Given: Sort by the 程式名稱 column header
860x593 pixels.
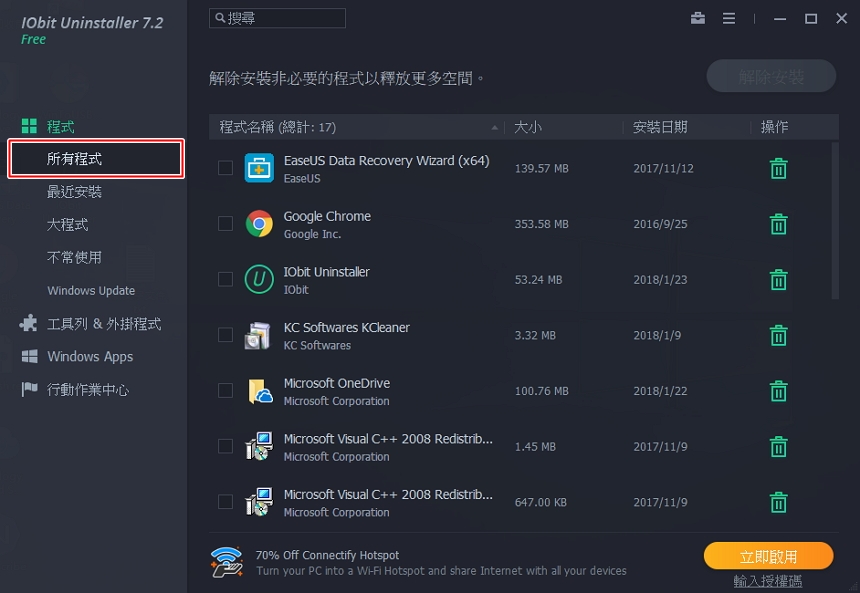Looking at the screenshot, I should pyautogui.click(x=278, y=127).
